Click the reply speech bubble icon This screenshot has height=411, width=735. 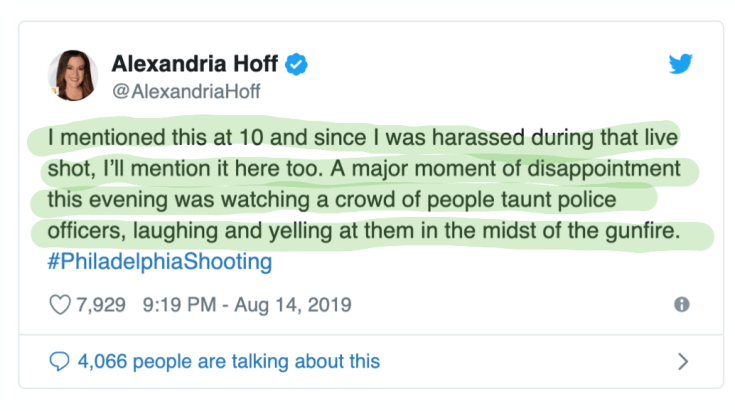60,360
